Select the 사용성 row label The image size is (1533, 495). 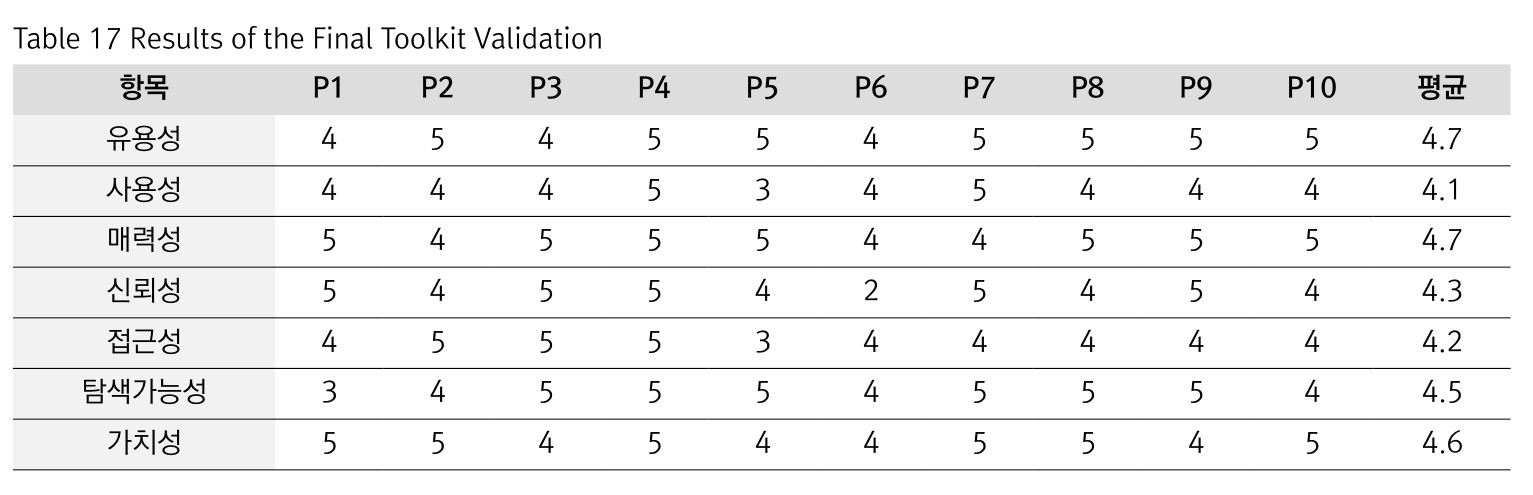coord(144,189)
